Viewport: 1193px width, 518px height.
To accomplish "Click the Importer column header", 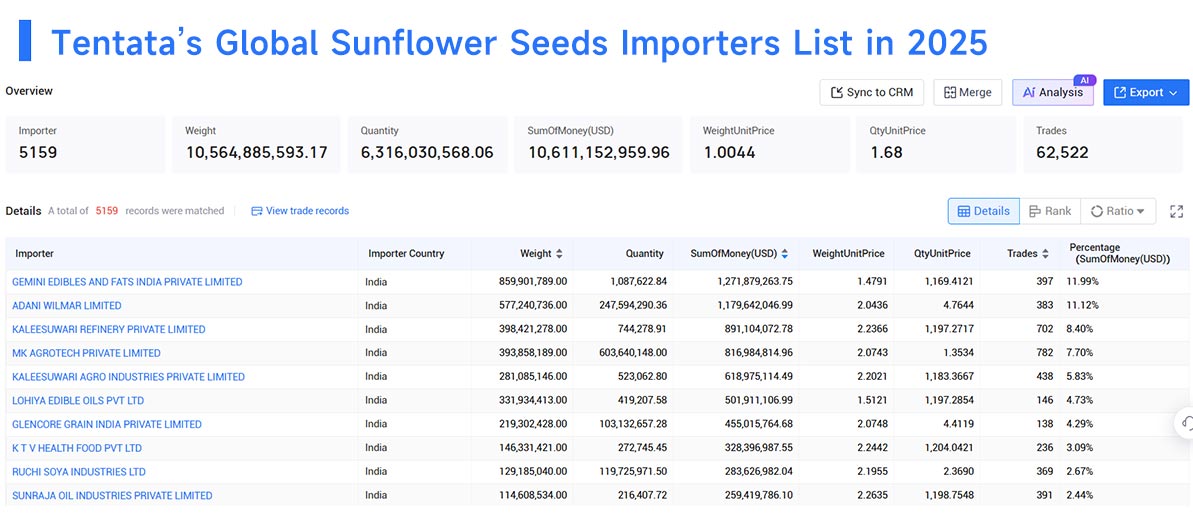I will 35,253.
